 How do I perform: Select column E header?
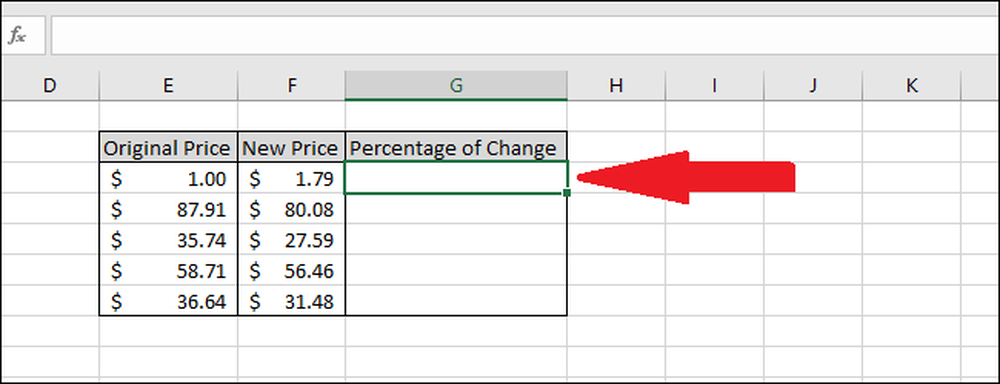pos(168,85)
